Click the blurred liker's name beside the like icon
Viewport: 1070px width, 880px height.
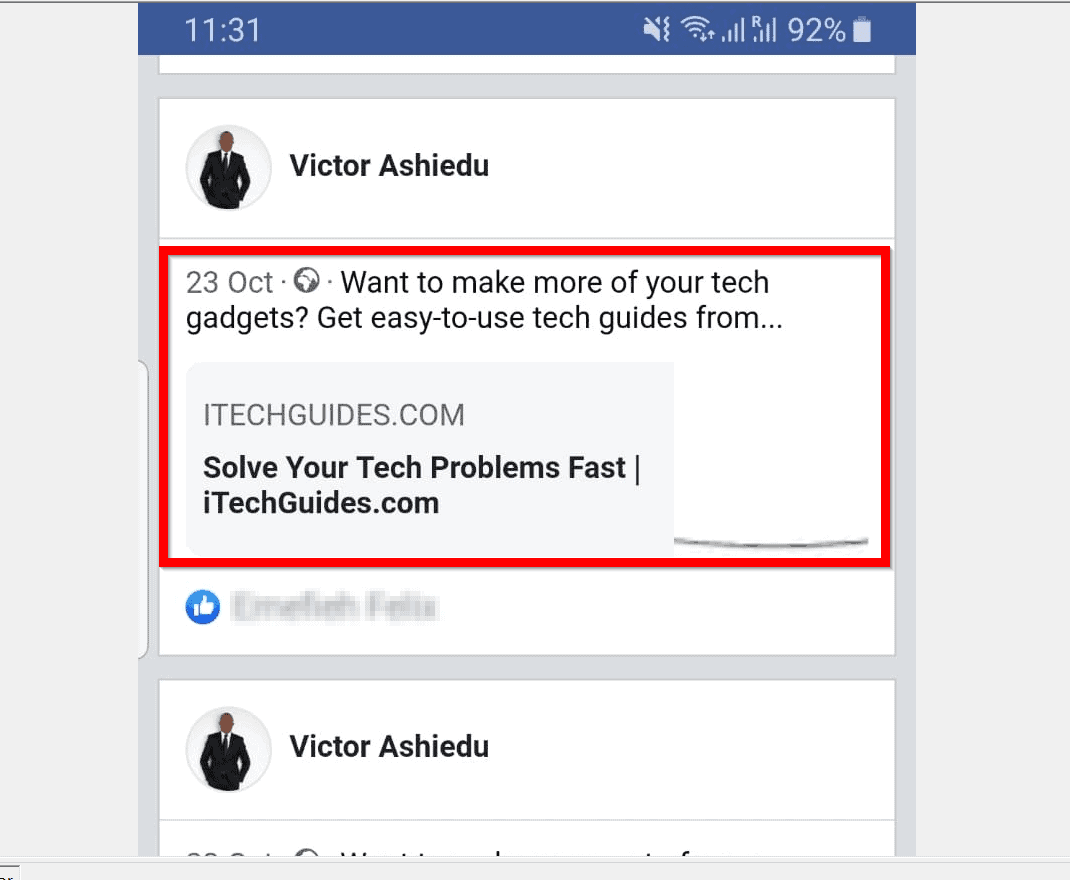coord(335,607)
